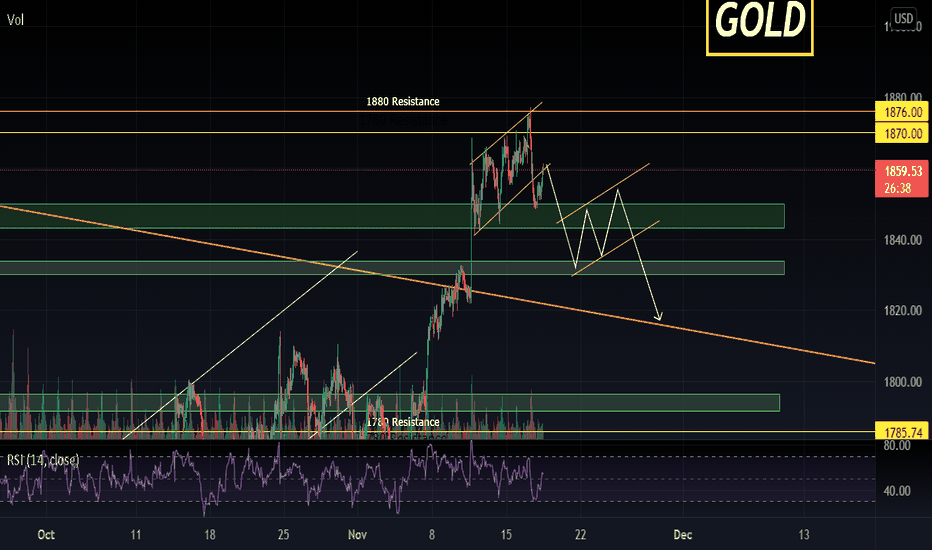The height and width of the screenshot is (550, 932).
Task: Click the GOLD title box
Action: [760, 27]
